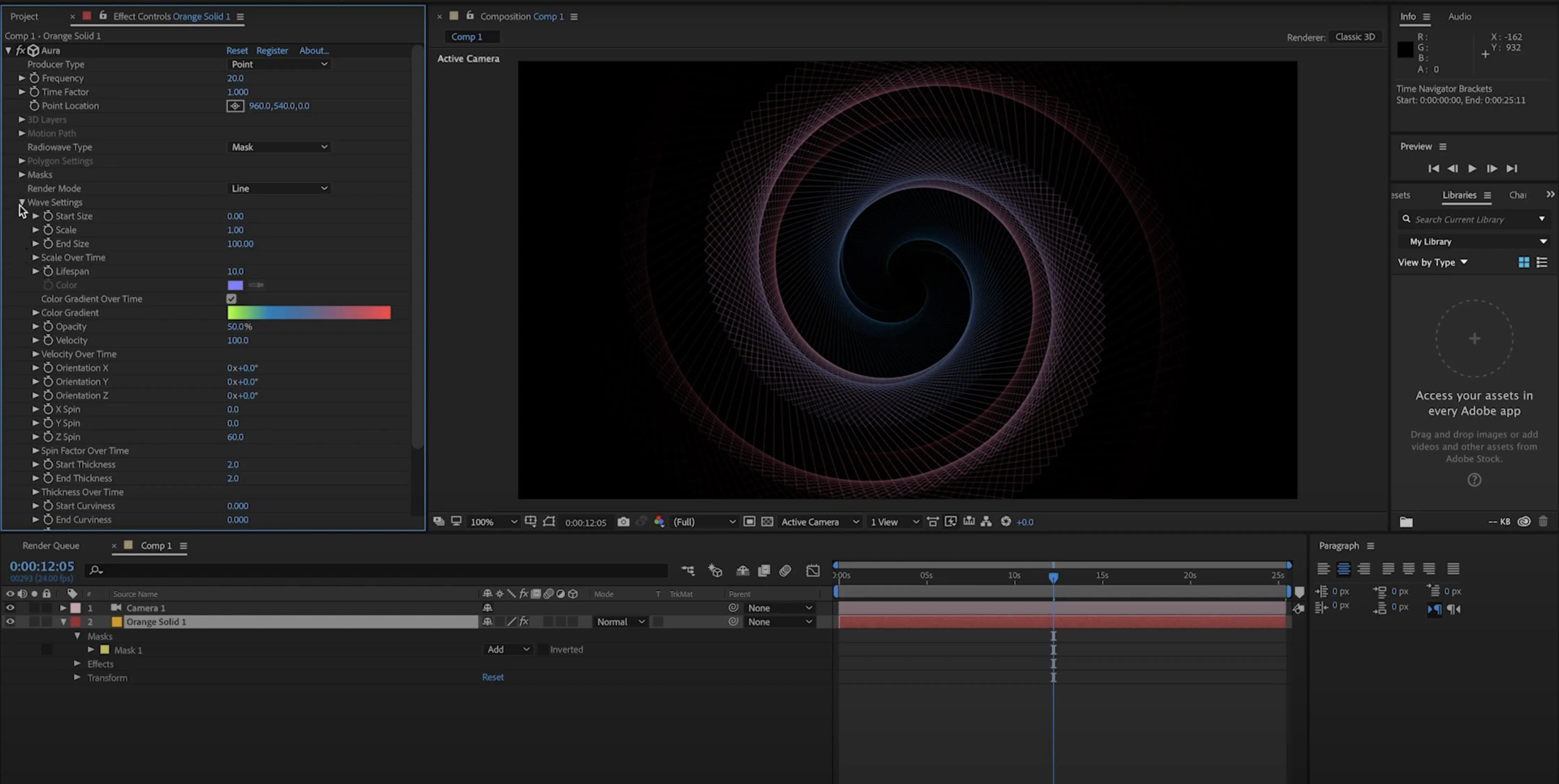Image resolution: width=1559 pixels, height=784 pixels.
Task: Toggle the Z Spin stopwatch
Action: tap(48, 437)
